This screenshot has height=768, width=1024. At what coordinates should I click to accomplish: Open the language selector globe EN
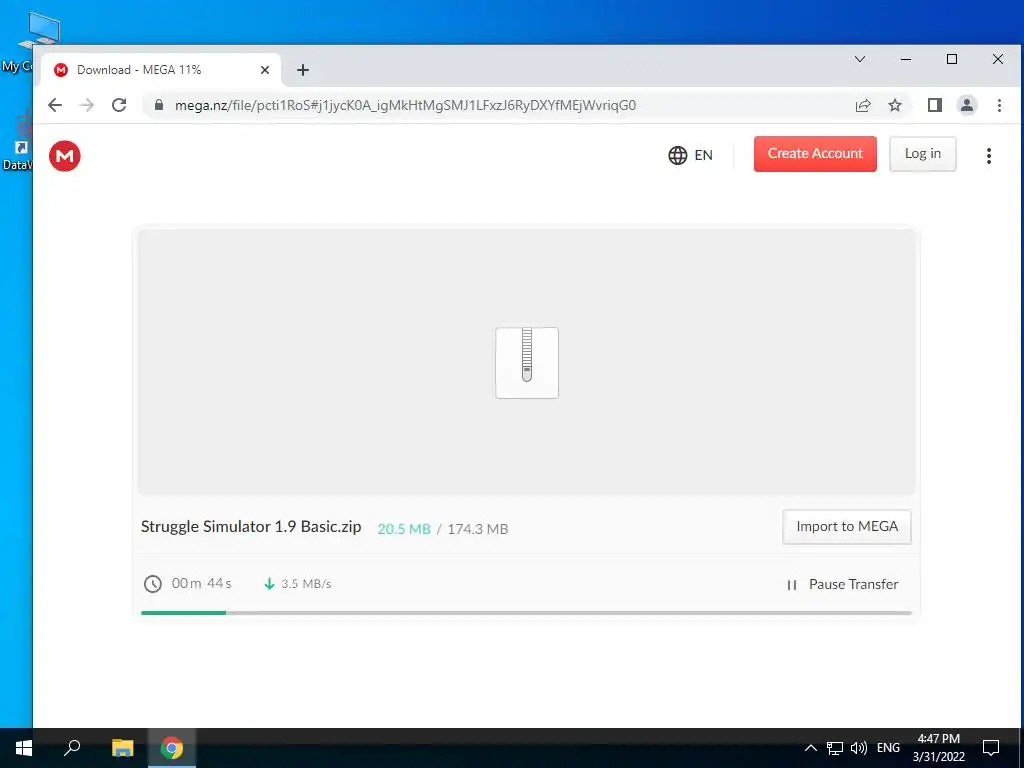tap(690, 155)
